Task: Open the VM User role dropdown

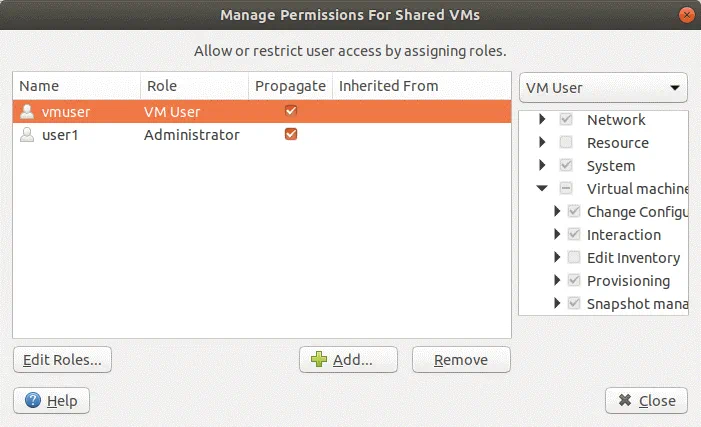Action: tap(604, 87)
